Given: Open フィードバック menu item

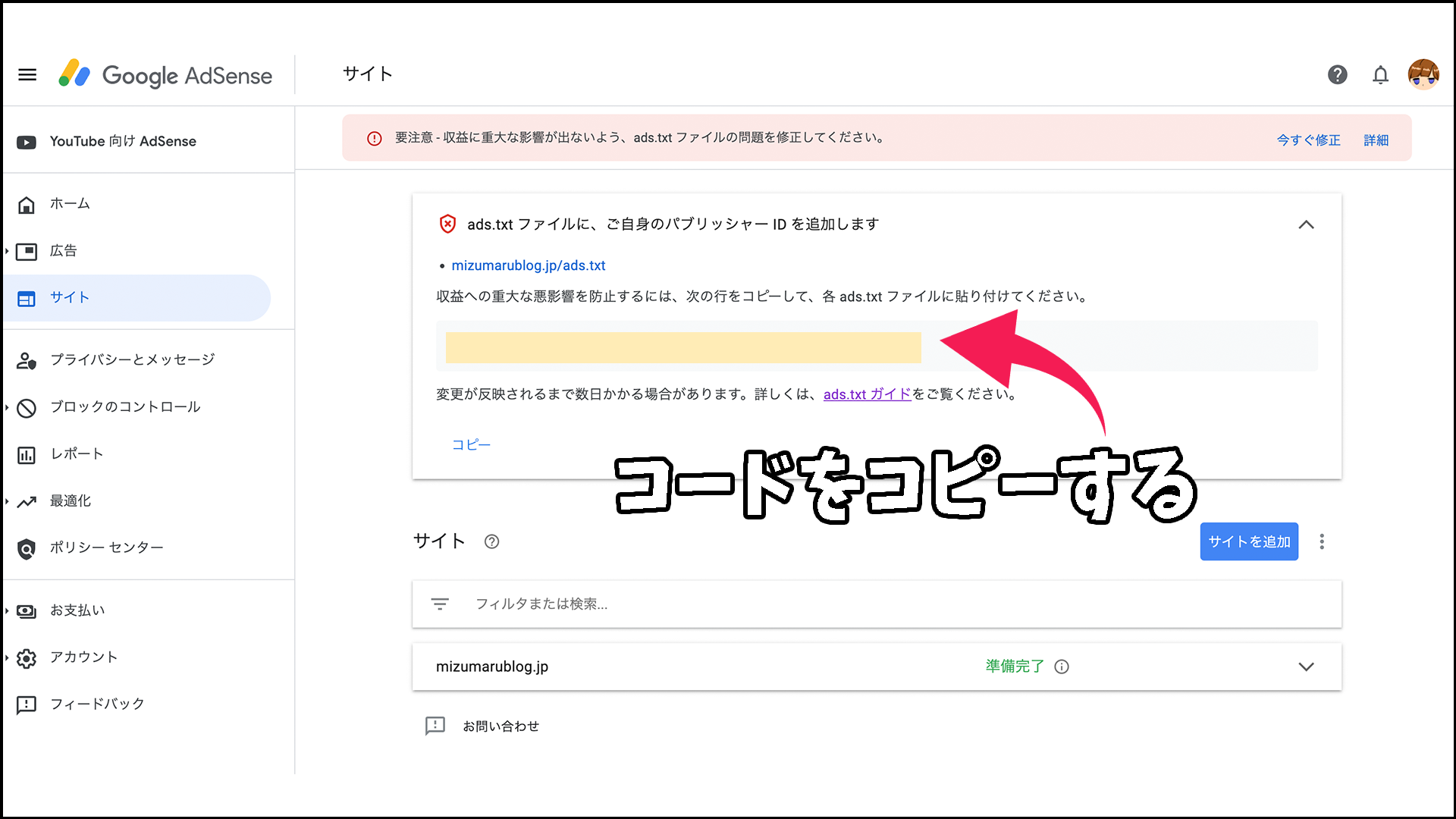Looking at the screenshot, I should click(97, 704).
